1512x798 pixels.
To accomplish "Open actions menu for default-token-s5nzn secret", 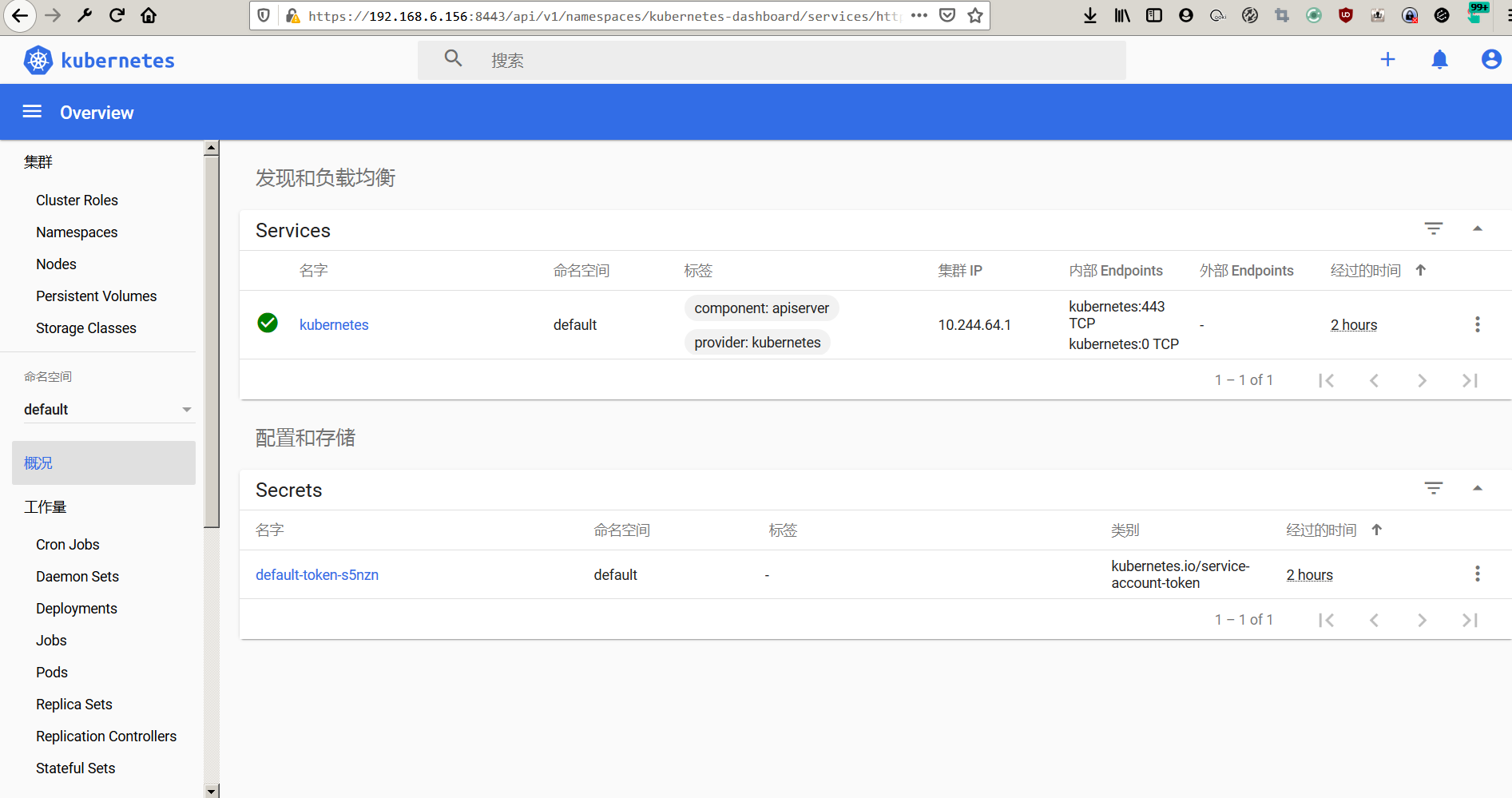I will [x=1477, y=574].
